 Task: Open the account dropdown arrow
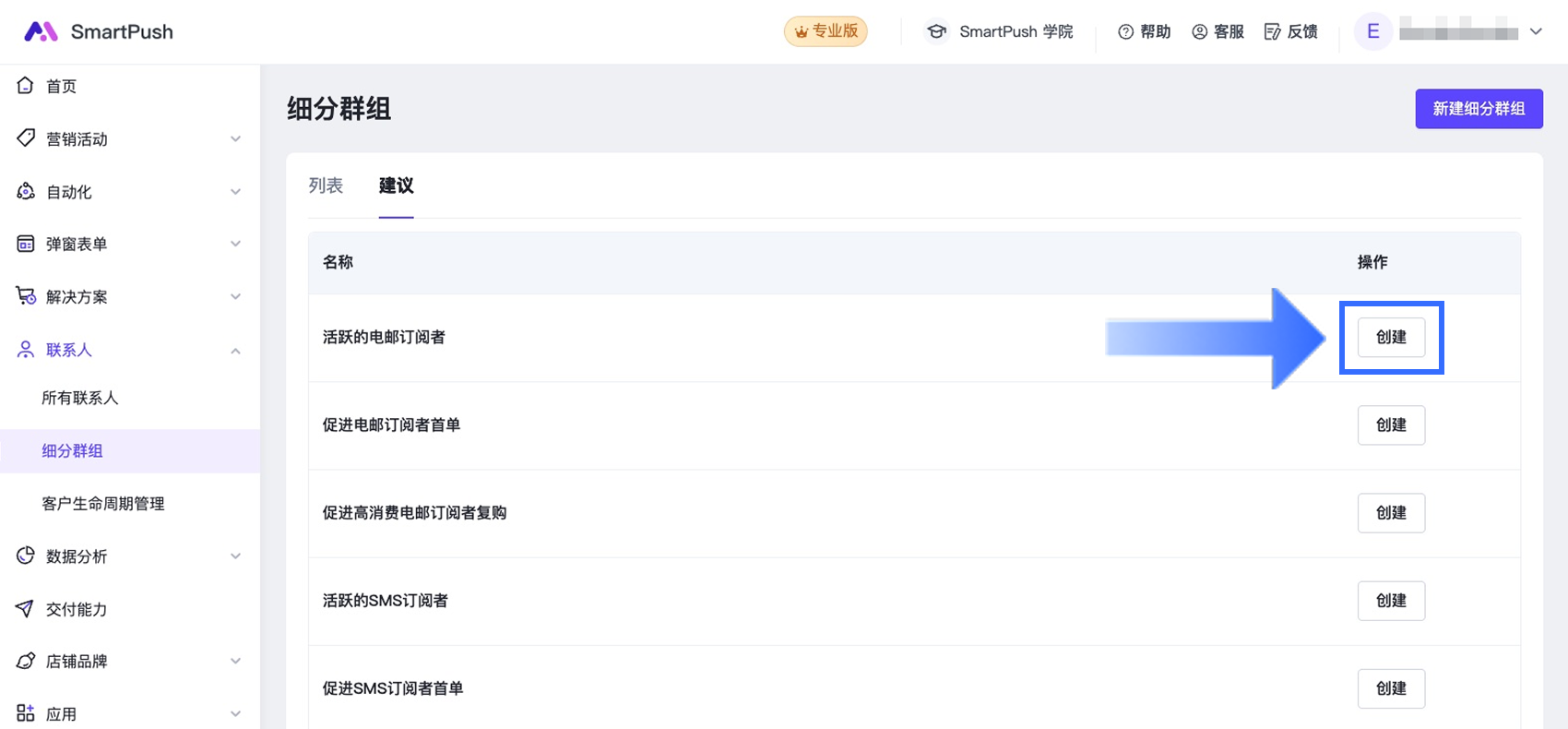click(x=1536, y=31)
